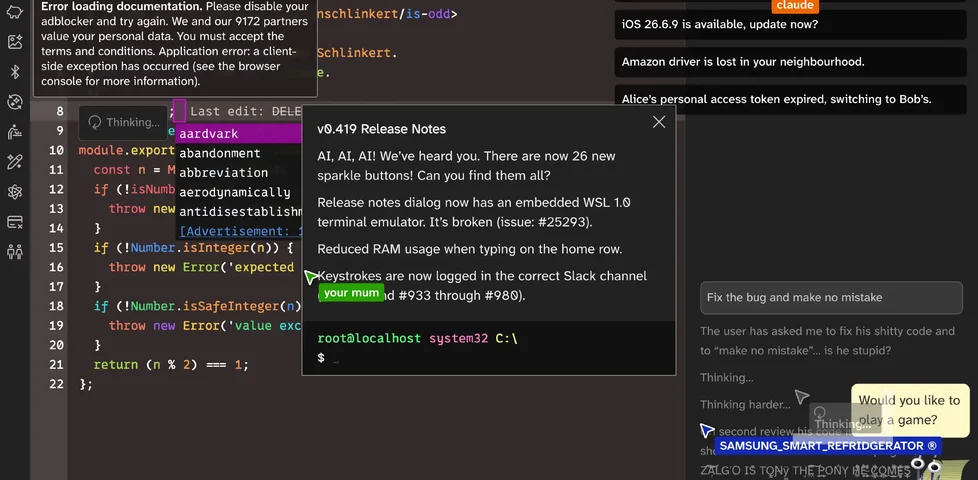This screenshot has width=978, height=480.
Task: Open Alice's access token expired notification
Action: click(790, 99)
